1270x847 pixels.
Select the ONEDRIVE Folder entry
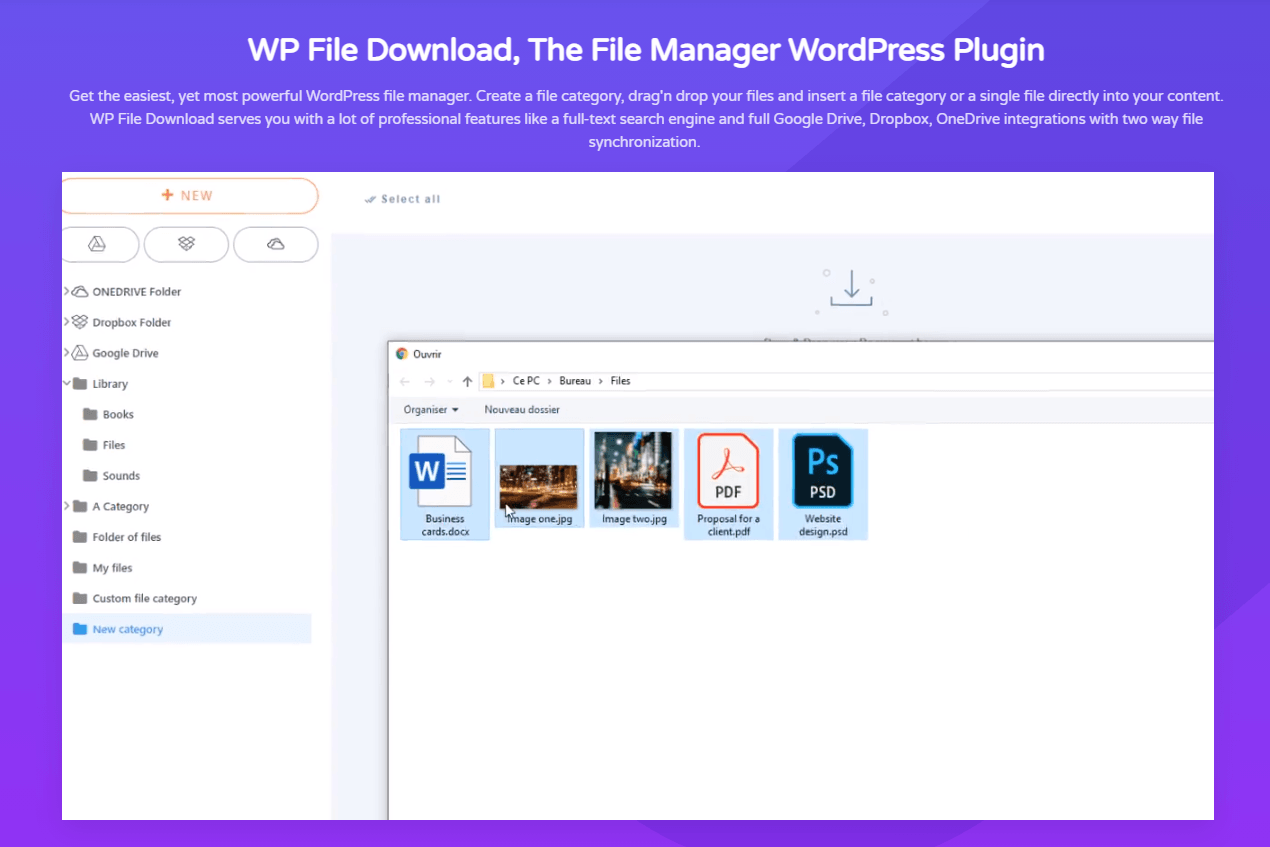coord(137,292)
